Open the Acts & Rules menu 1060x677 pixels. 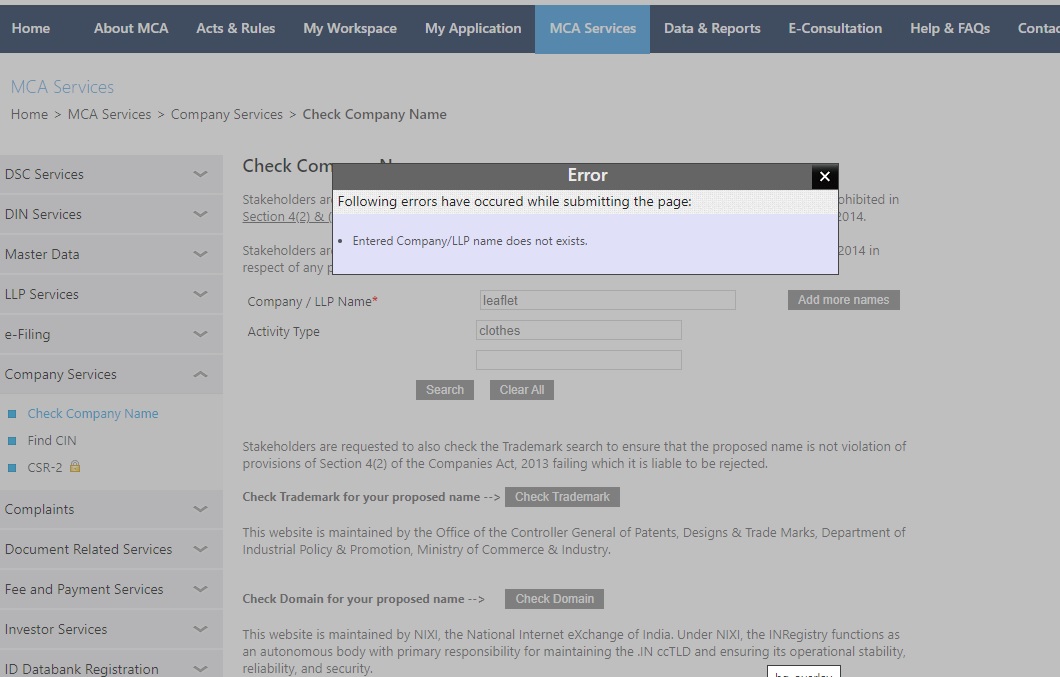click(x=235, y=28)
